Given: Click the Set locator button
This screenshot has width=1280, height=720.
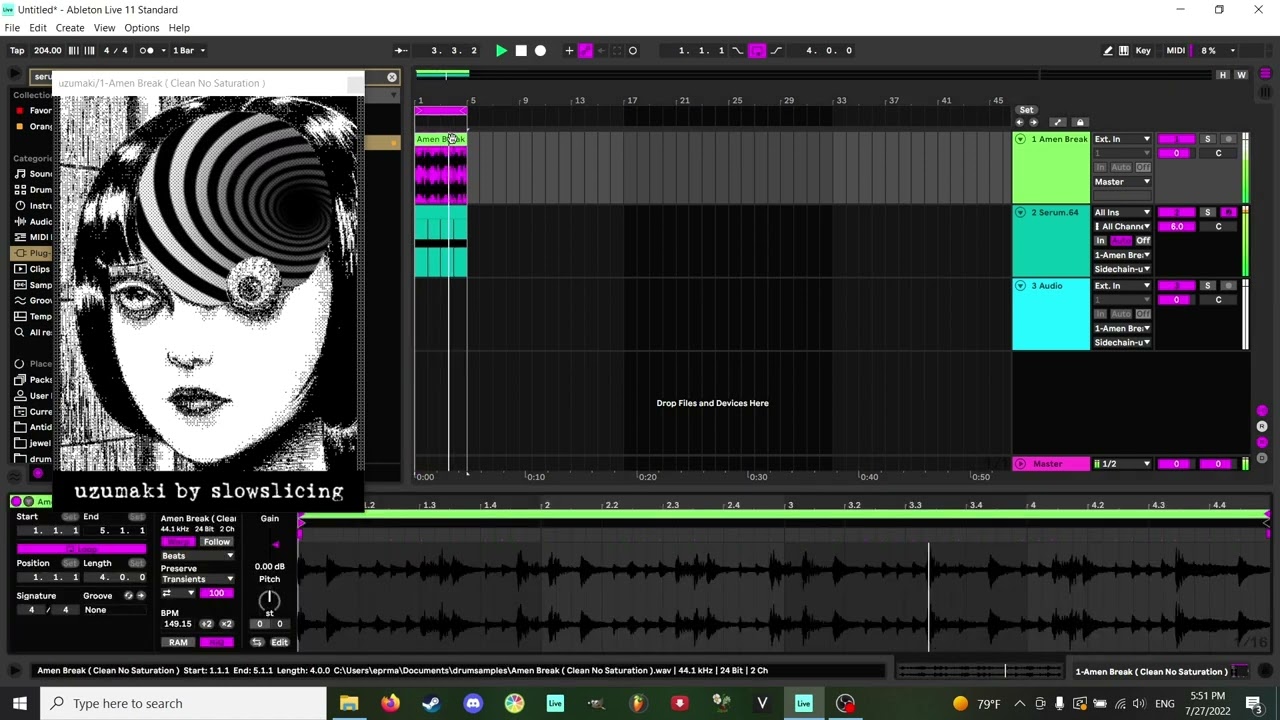Looking at the screenshot, I should pyautogui.click(x=1026, y=110).
